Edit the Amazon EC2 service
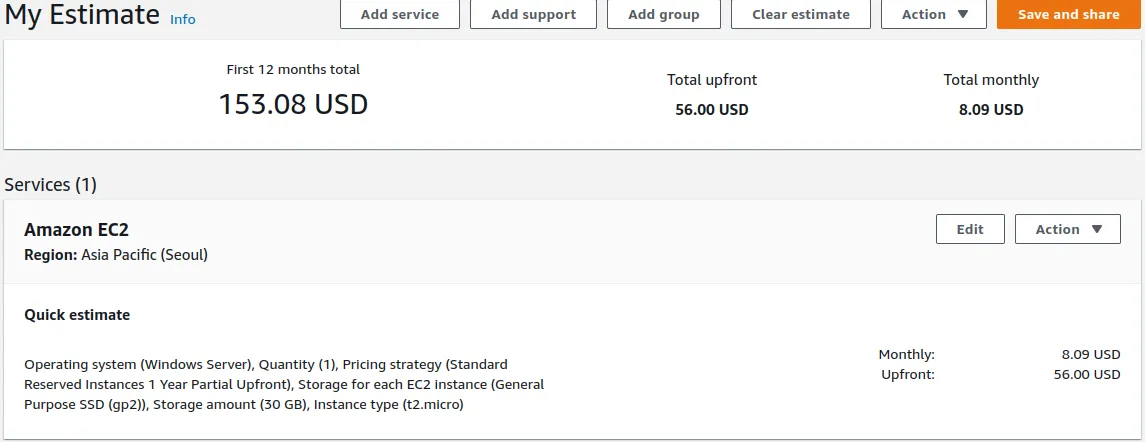Image resolution: width=1145 pixels, height=442 pixels. [969, 229]
